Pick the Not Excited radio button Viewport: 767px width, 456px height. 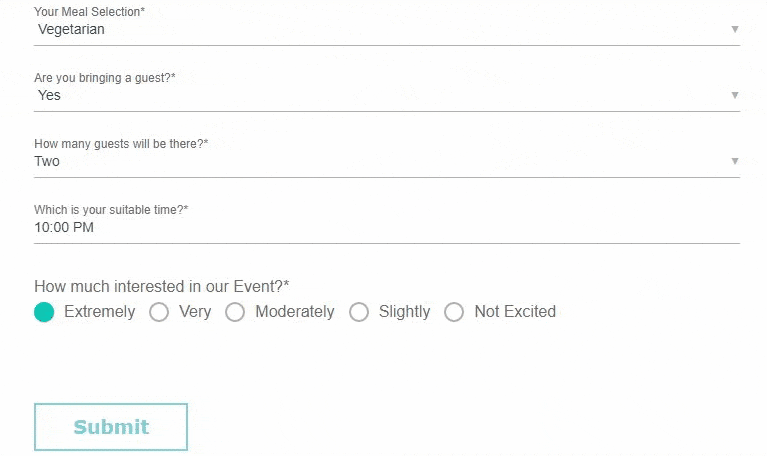point(454,312)
